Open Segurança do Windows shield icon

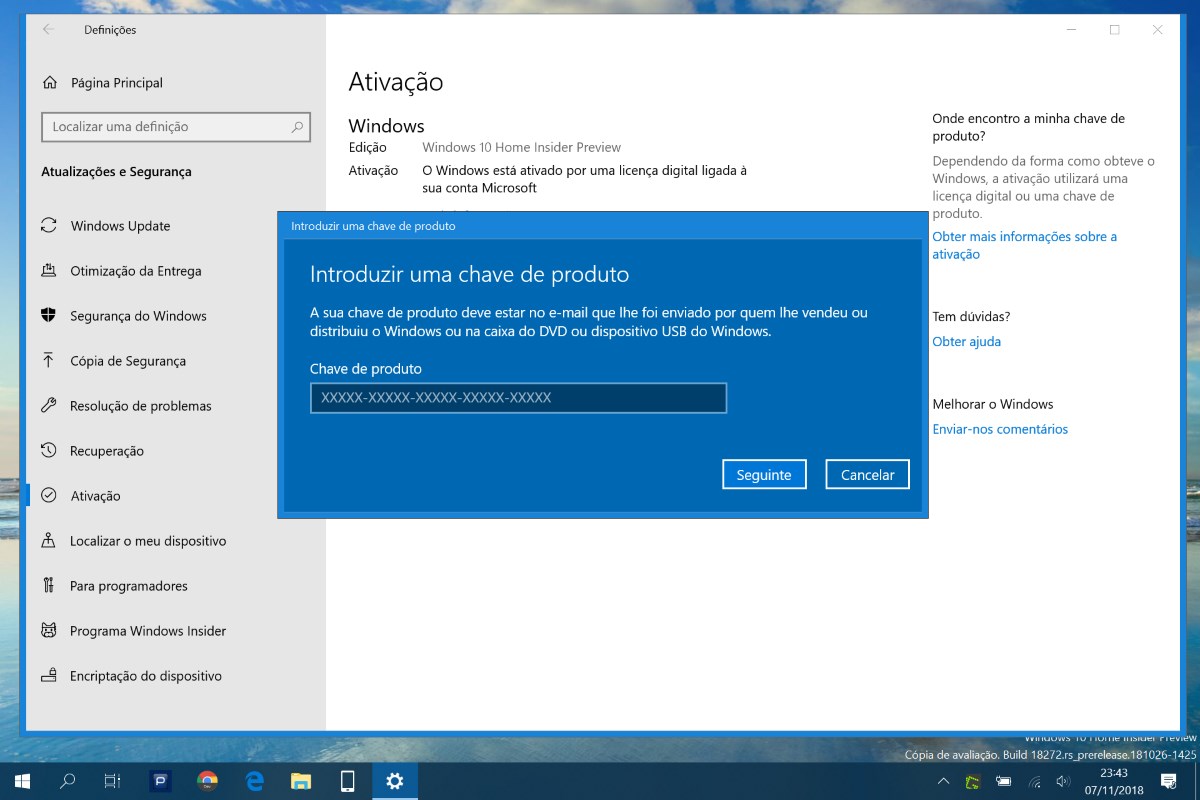48,316
